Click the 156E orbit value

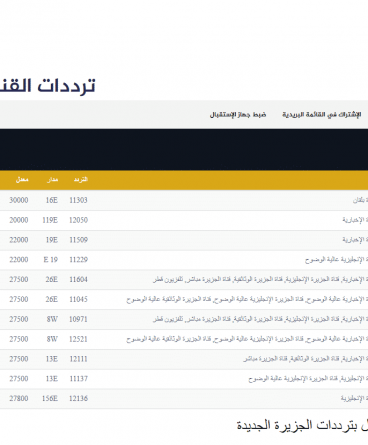click(50, 398)
